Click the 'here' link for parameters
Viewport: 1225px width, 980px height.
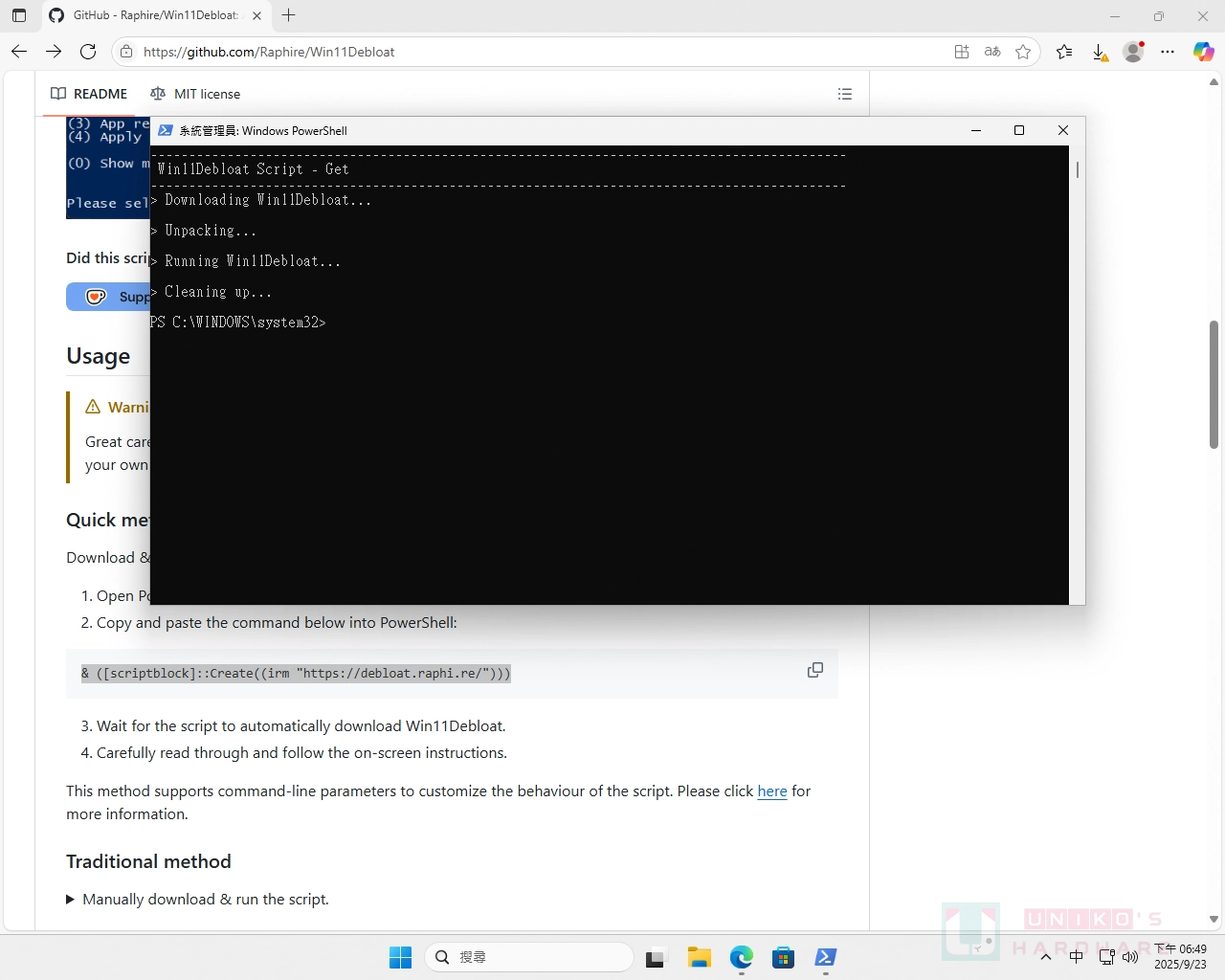(x=772, y=791)
